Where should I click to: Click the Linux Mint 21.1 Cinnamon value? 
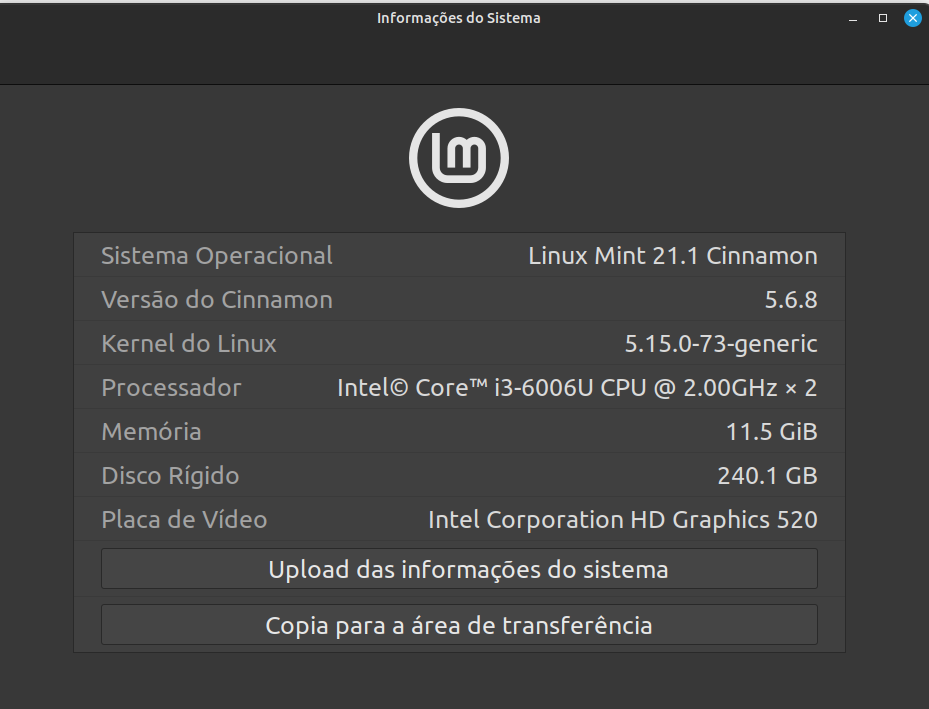(x=672, y=256)
